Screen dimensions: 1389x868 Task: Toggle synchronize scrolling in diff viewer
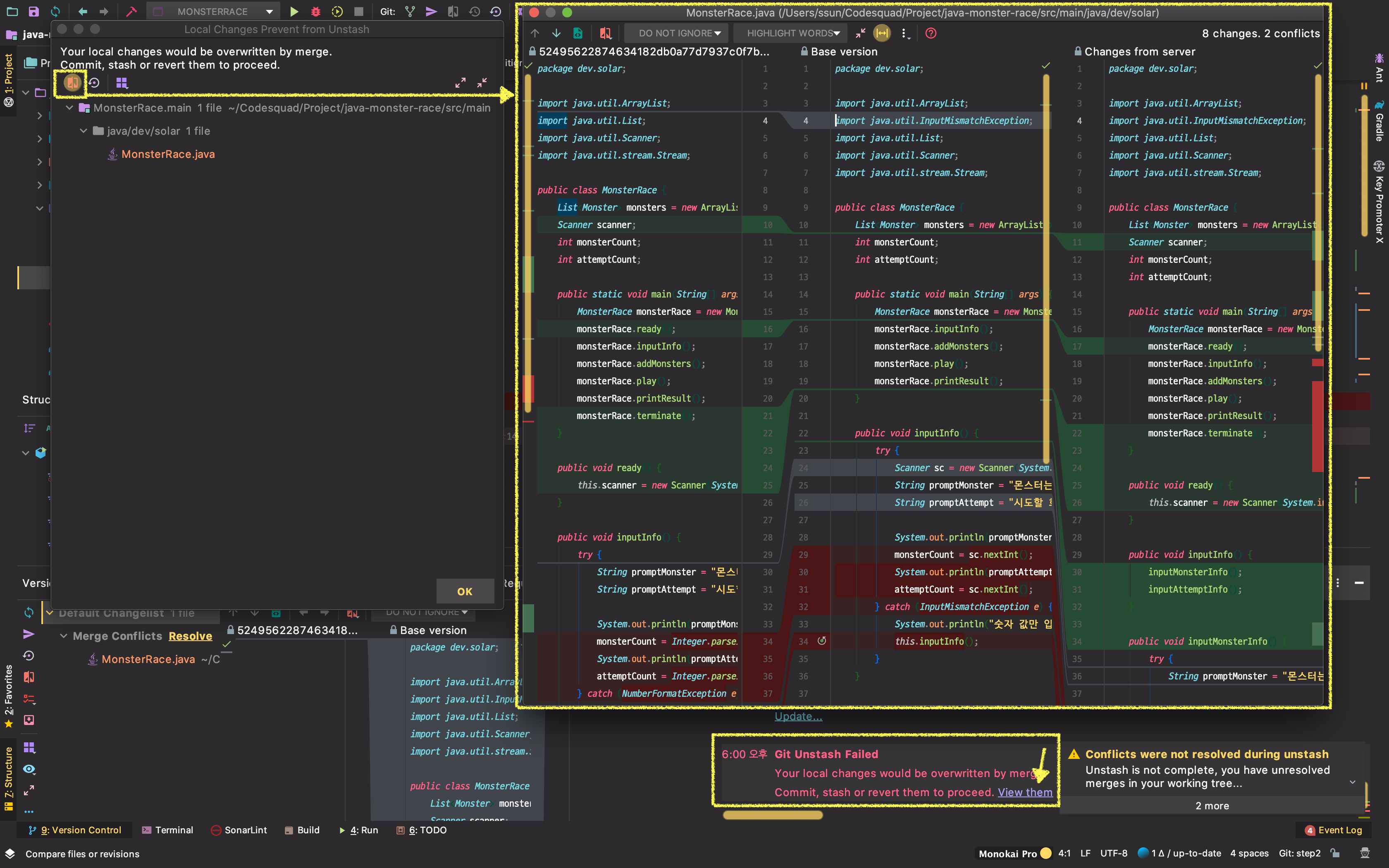pyautogui.click(x=882, y=33)
